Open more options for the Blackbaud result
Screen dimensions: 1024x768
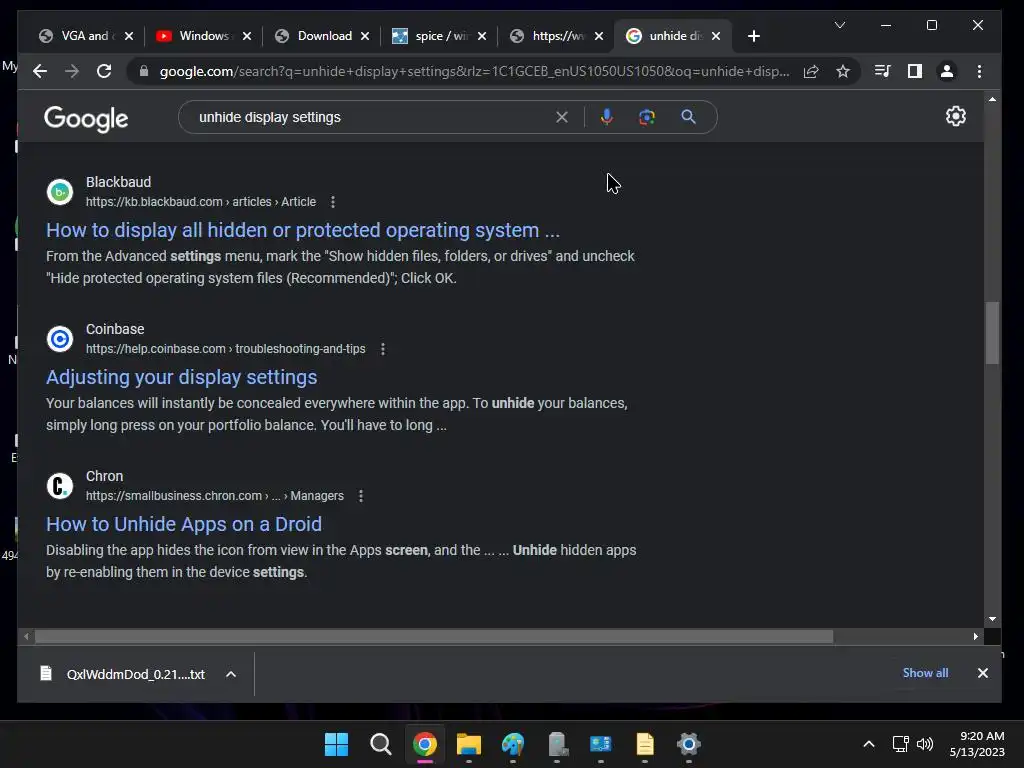pos(333,202)
